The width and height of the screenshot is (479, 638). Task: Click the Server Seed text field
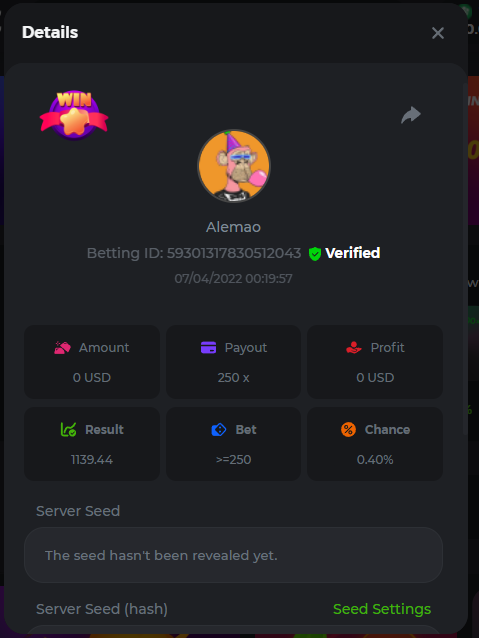coord(234,555)
